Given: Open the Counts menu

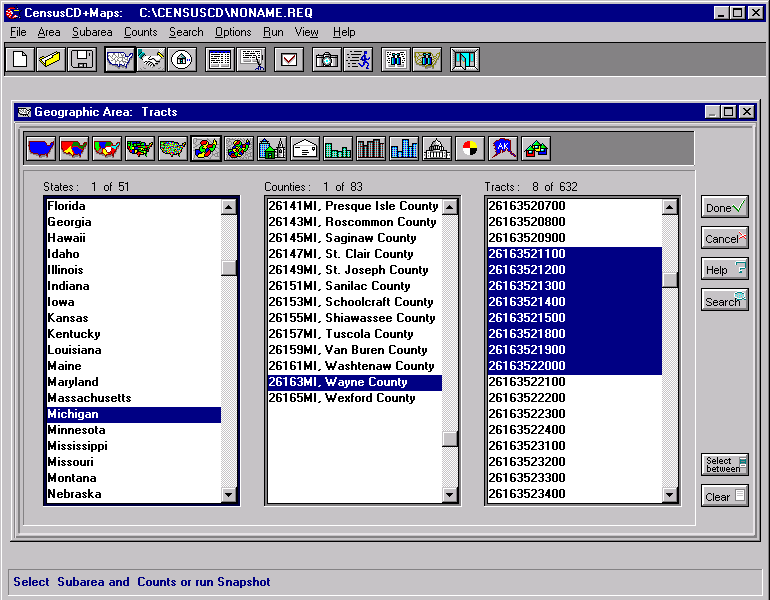Looking at the screenshot, I should (x=140, y=32).
